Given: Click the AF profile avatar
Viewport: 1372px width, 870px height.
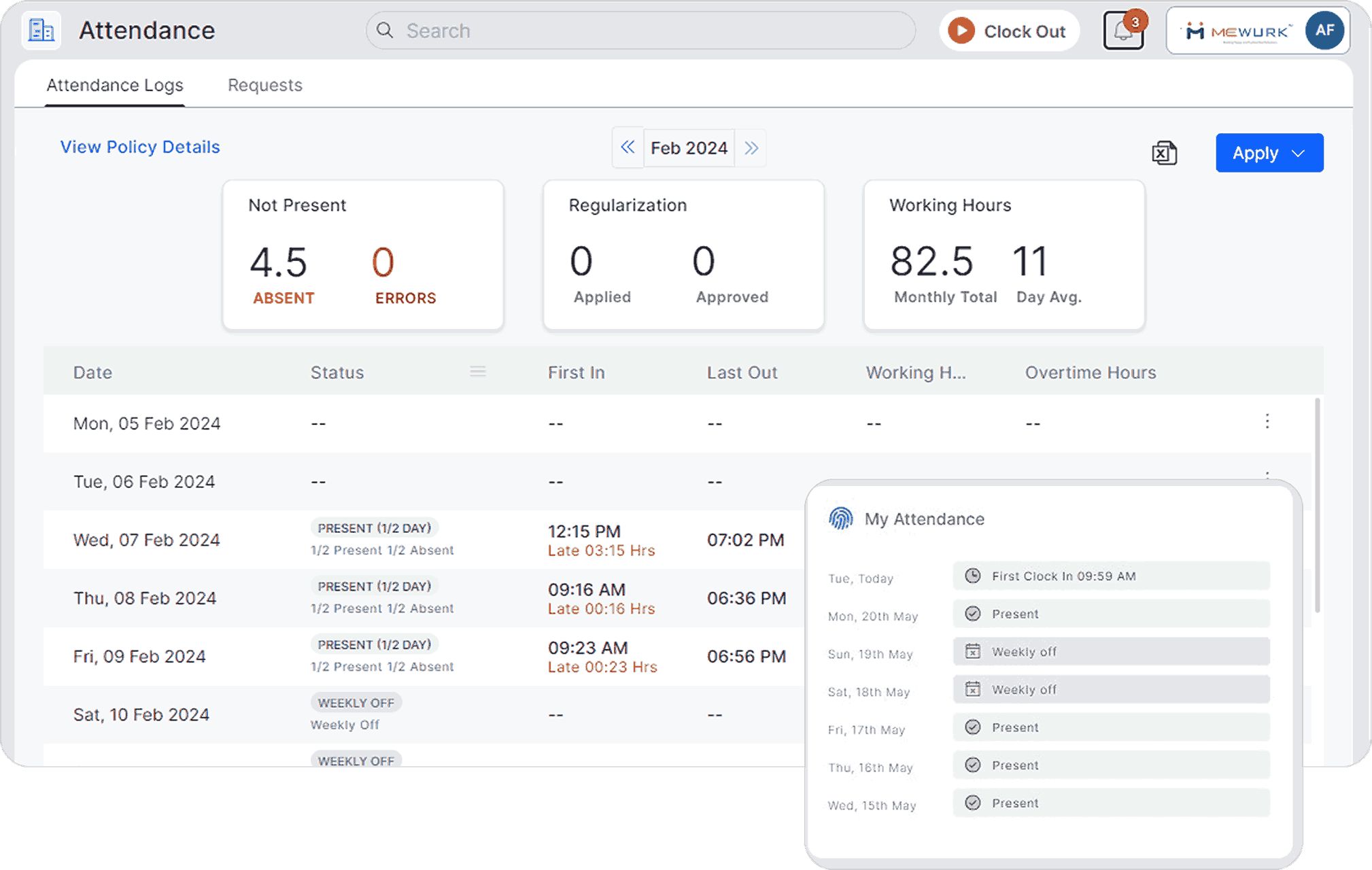Looking at the screenshot, I should 1324,31.
